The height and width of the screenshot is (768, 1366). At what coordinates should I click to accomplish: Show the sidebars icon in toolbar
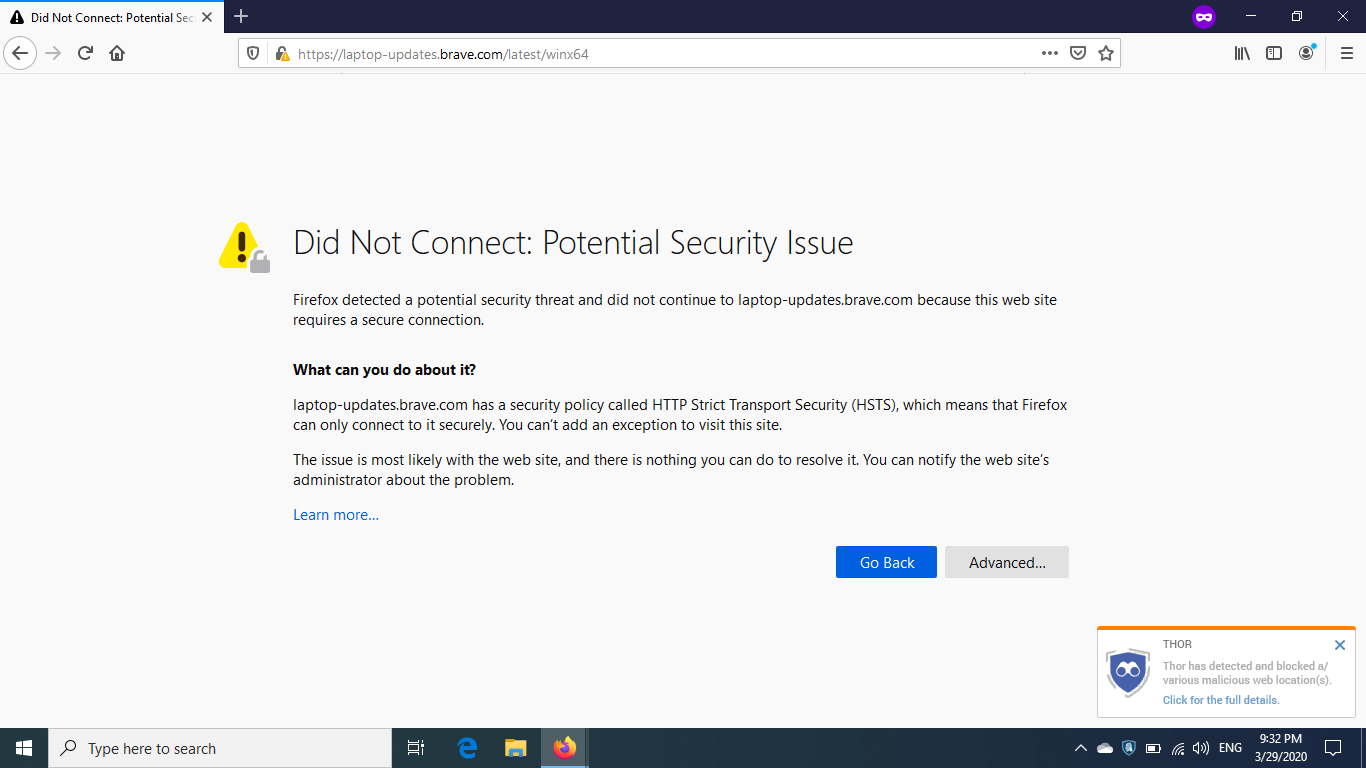click(x=1274, y=54)
